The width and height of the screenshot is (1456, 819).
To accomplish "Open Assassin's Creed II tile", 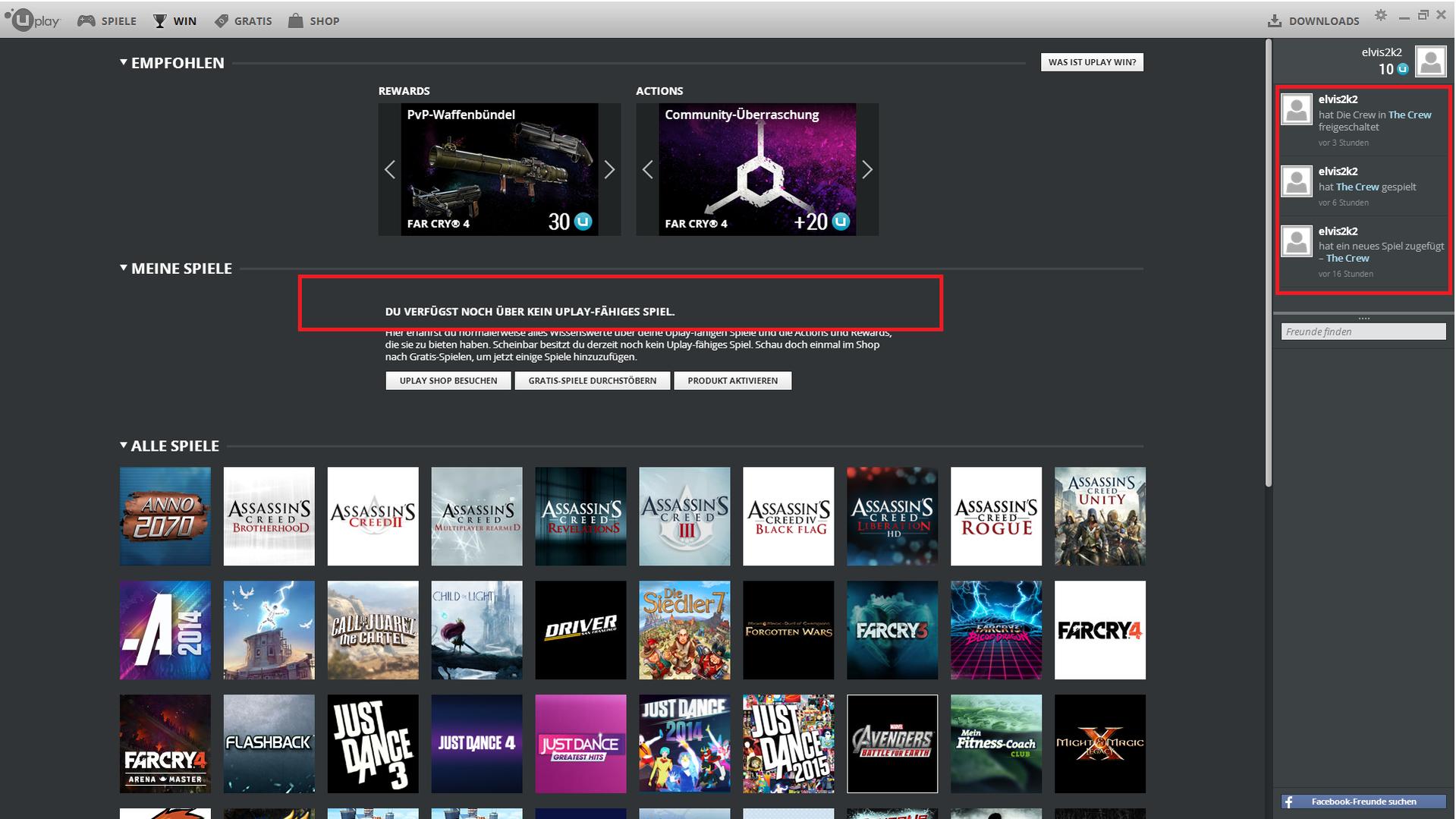I will click(x=373, y=516).
